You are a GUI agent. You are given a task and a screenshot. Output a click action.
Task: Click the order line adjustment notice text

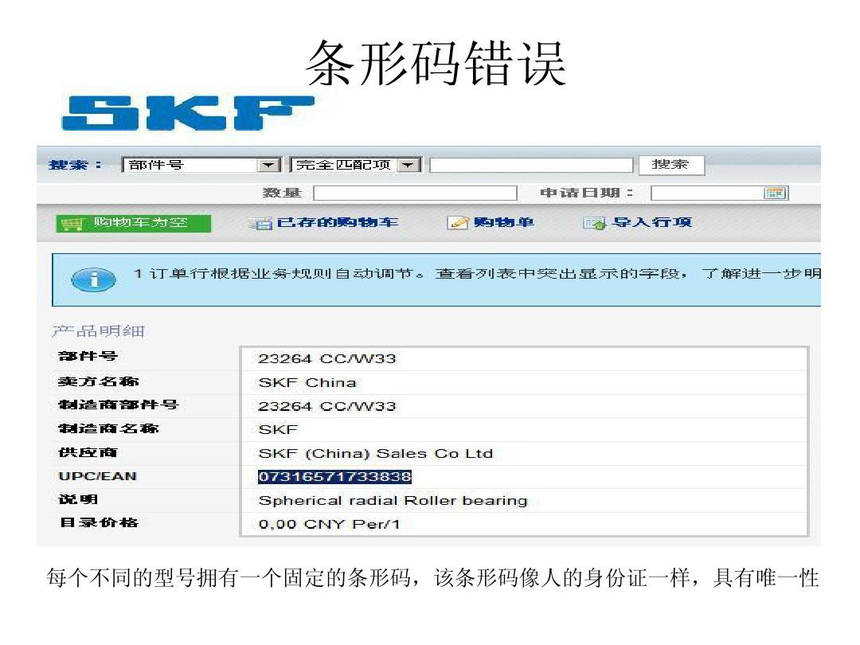[477, 274]
